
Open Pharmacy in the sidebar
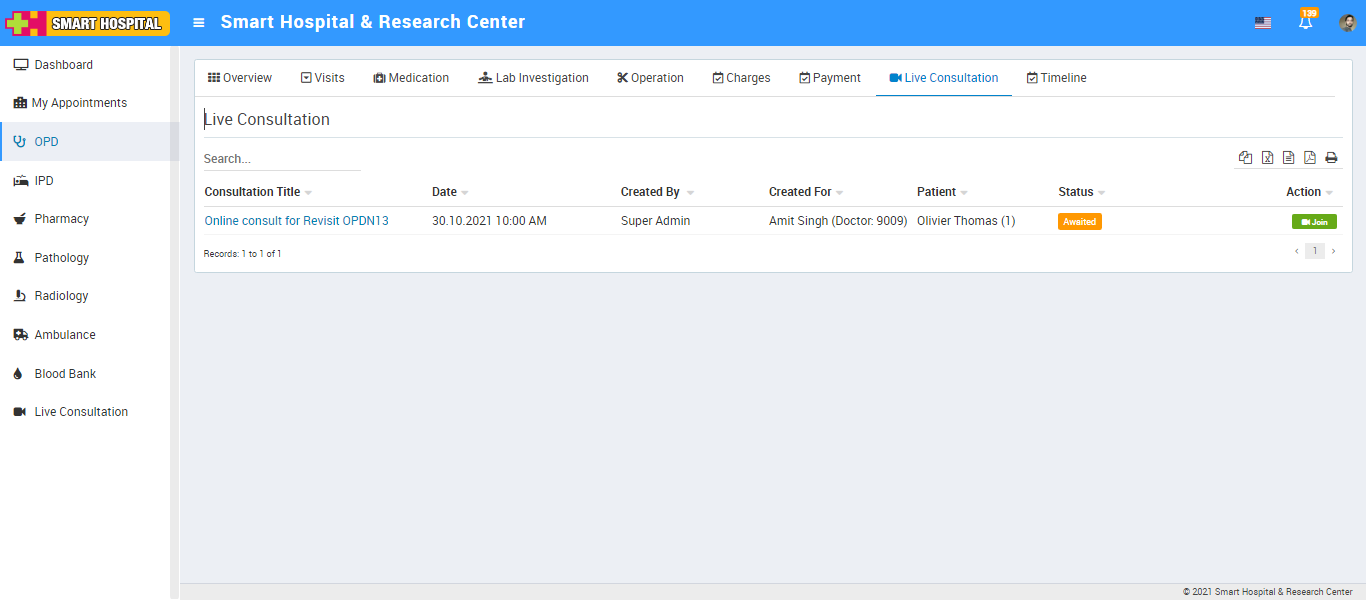pos(61,219)
